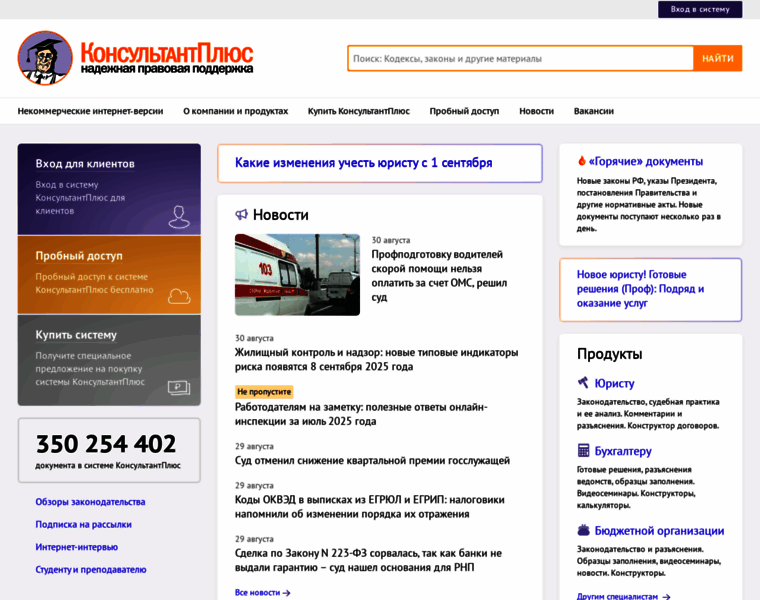This screenshot has width=760, height=600.
Task: Click the НАЙТИ search button
Action: (x=718, y=58)
